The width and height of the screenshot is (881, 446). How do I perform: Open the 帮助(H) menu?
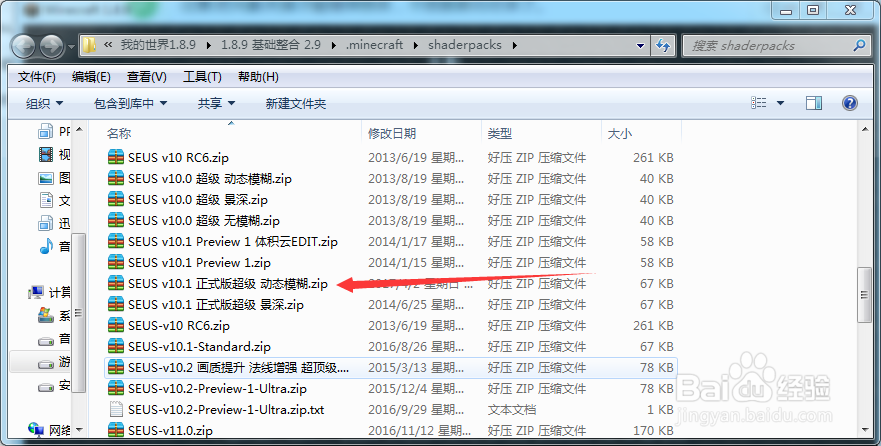[x=258, y=77]
